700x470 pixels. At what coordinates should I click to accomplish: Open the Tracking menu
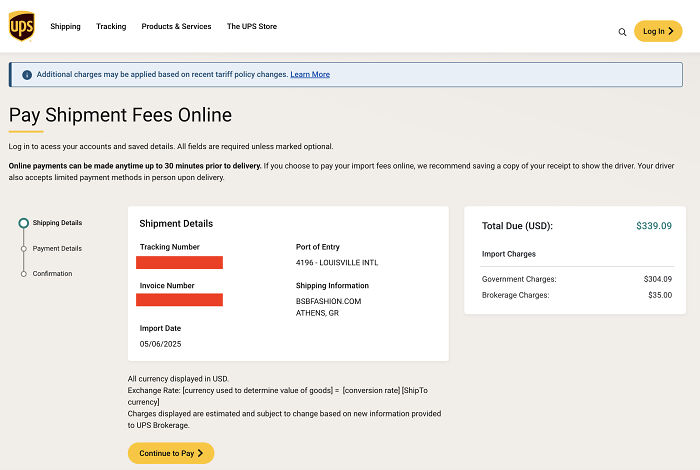(x=111, y=27)
